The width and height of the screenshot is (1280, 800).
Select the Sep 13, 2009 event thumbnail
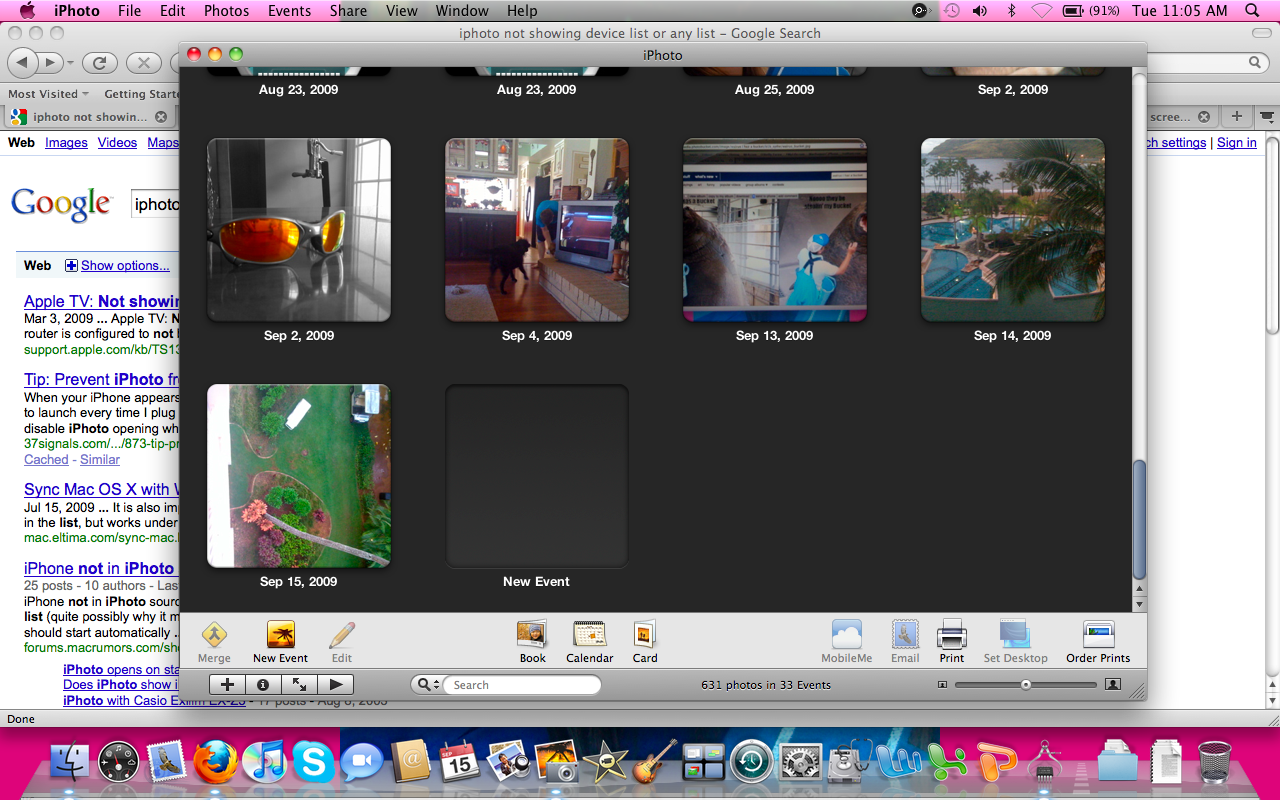(x=775, y=230)
